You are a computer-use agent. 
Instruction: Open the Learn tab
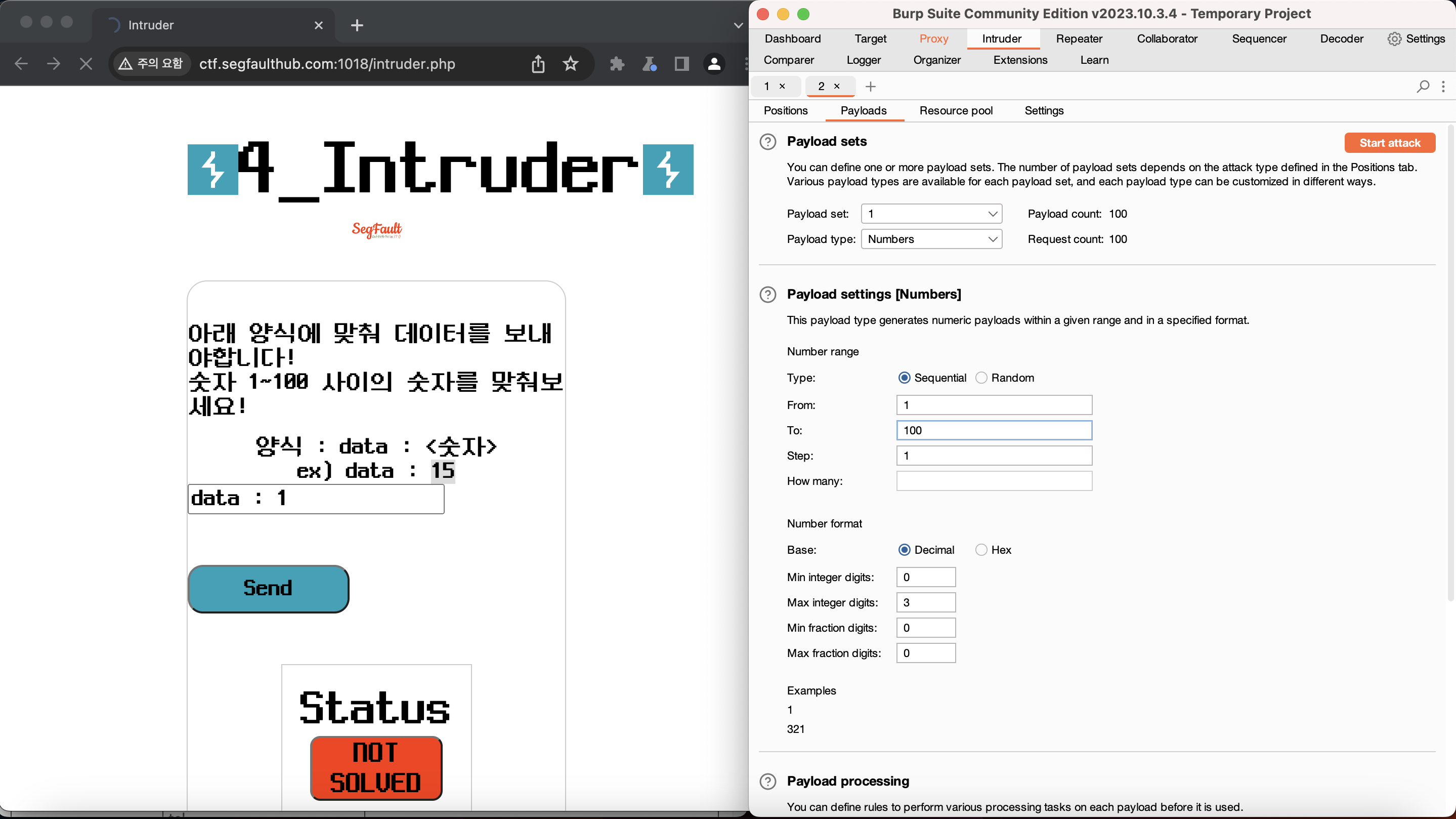(x=1094, y=60)
